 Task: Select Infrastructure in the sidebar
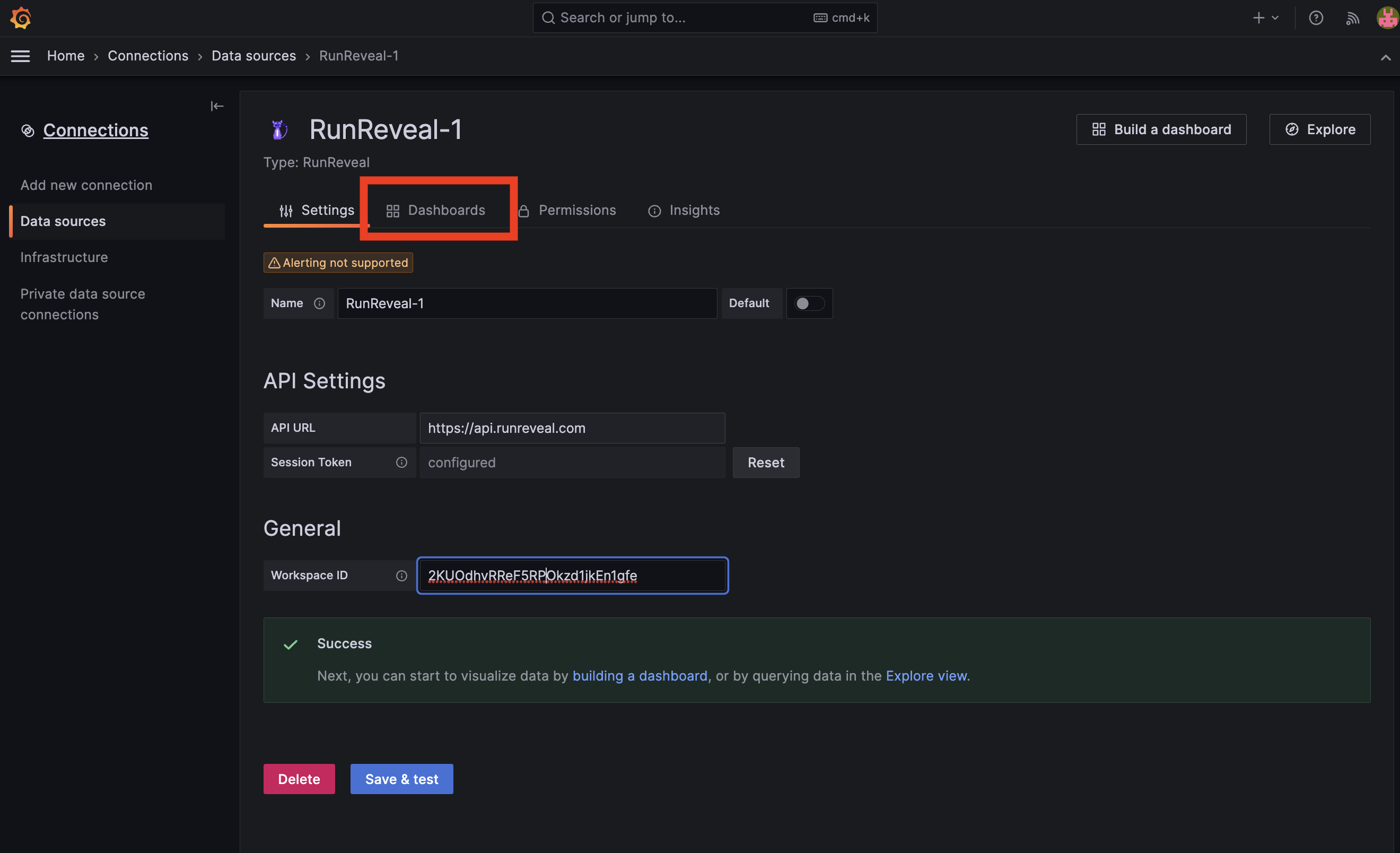pyautogui.click(x=64, y=257)
